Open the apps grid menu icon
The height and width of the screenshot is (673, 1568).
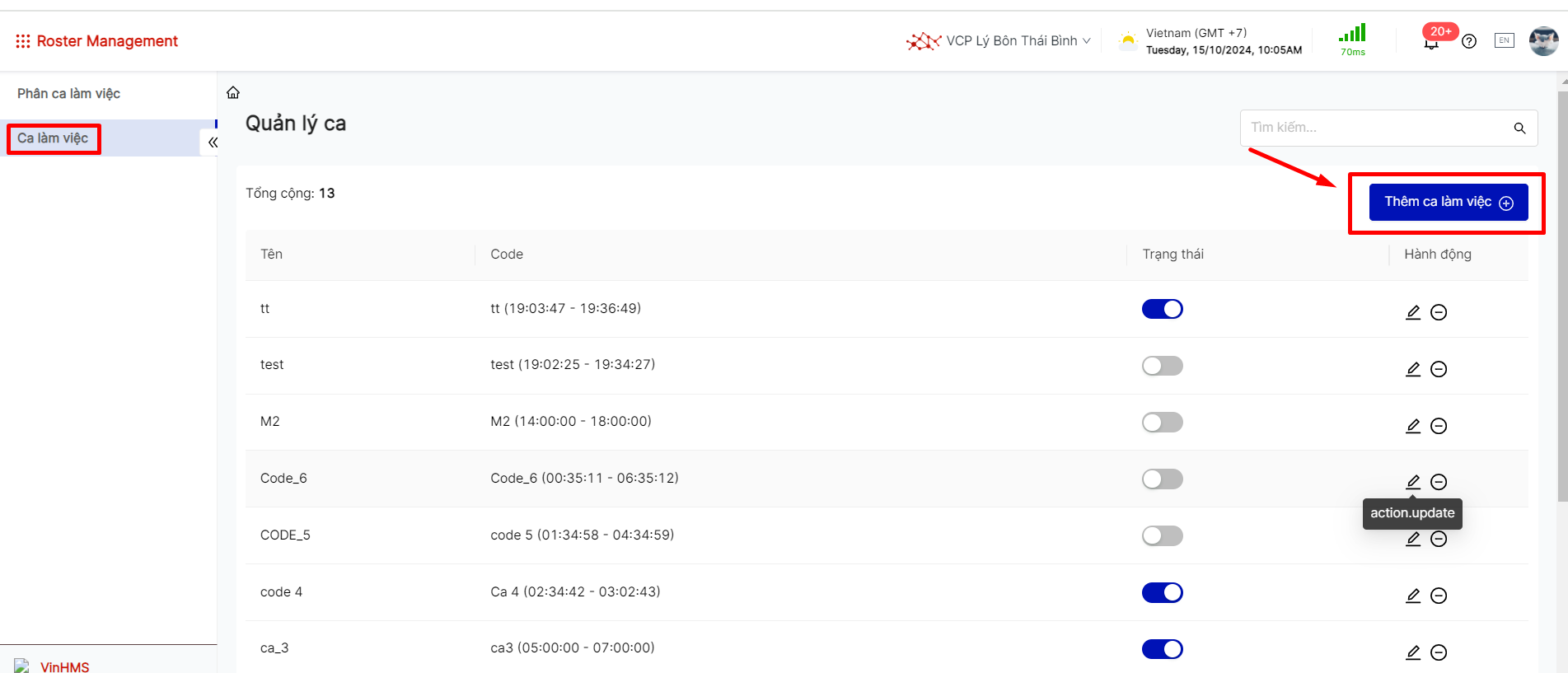click(22, 41)
